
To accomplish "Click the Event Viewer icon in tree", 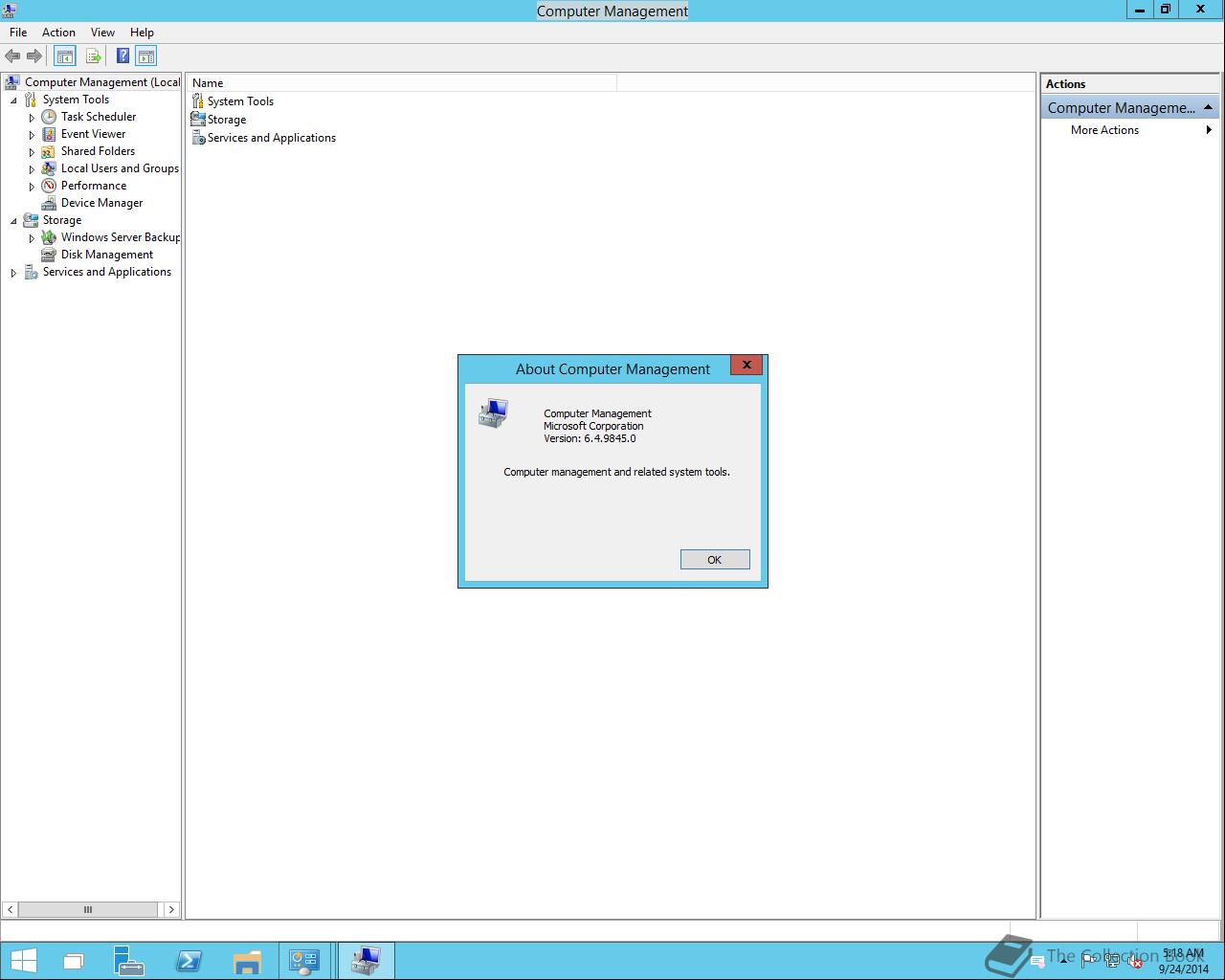I will point(49,134).
